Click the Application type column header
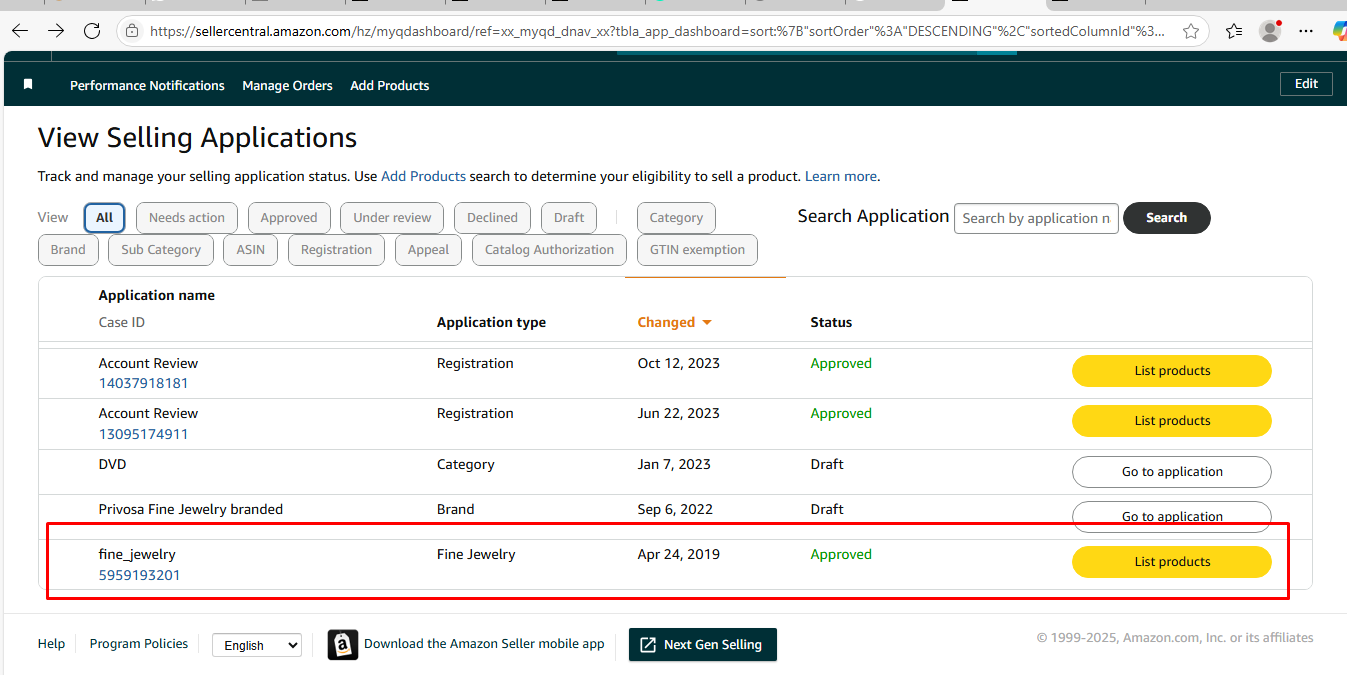 point(491,323)
